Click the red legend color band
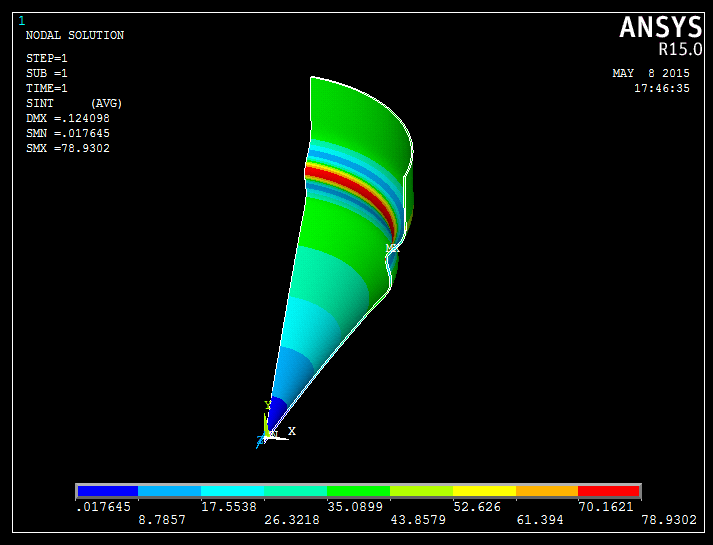Screen dimensions: 713x545 609,491
